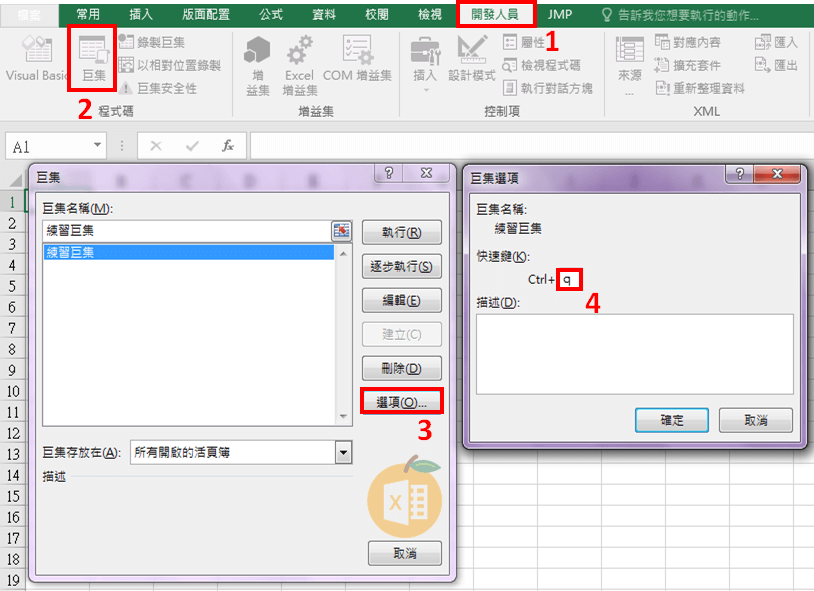Click the 巨集 (Macros) ribbon icon

point(92,57)
